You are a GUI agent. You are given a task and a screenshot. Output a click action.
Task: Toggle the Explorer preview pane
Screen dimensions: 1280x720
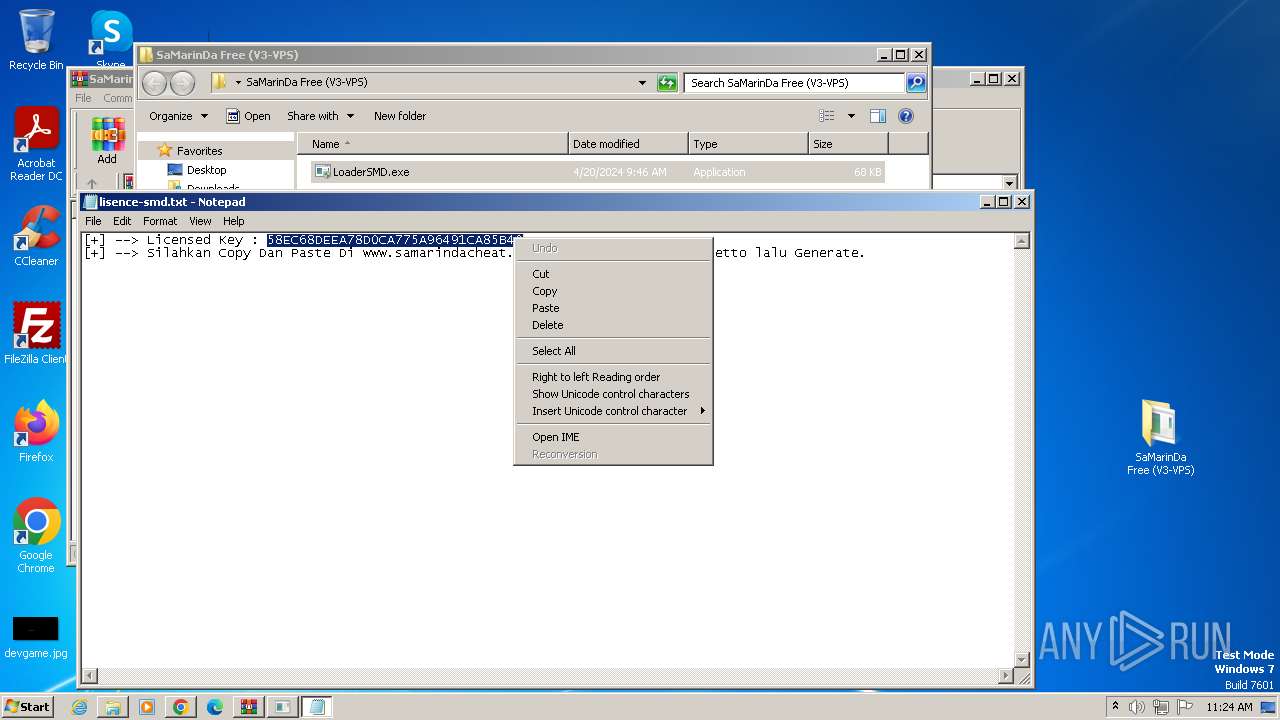[x=877, y=116]
